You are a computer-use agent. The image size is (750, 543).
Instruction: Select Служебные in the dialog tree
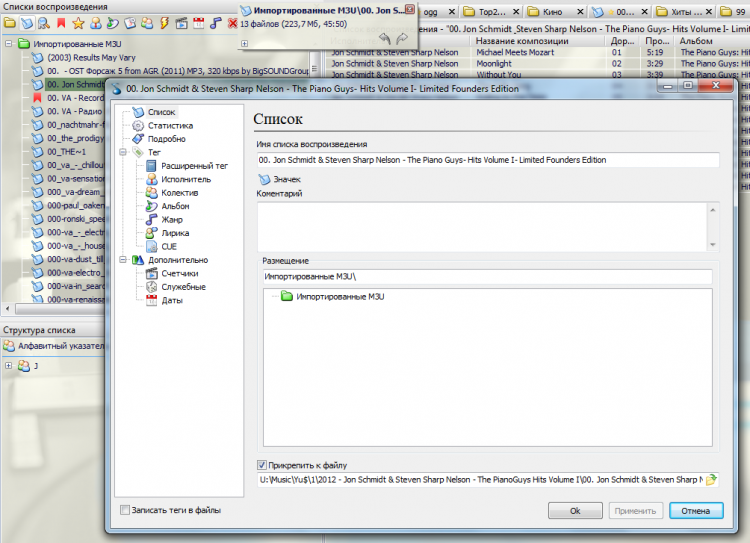point(183,287)
